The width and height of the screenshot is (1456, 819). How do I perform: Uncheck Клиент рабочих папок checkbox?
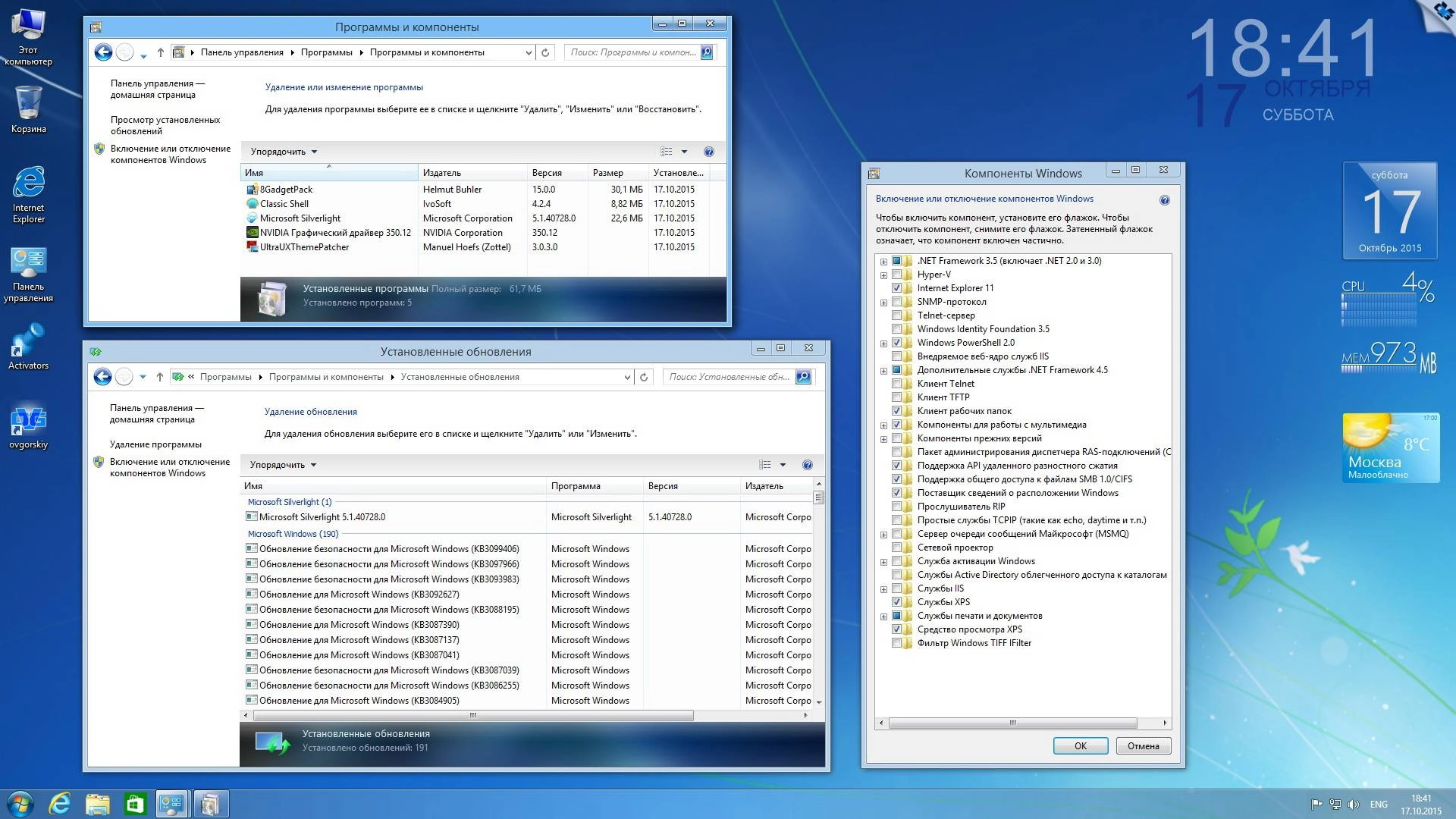(x=896, y=411)
